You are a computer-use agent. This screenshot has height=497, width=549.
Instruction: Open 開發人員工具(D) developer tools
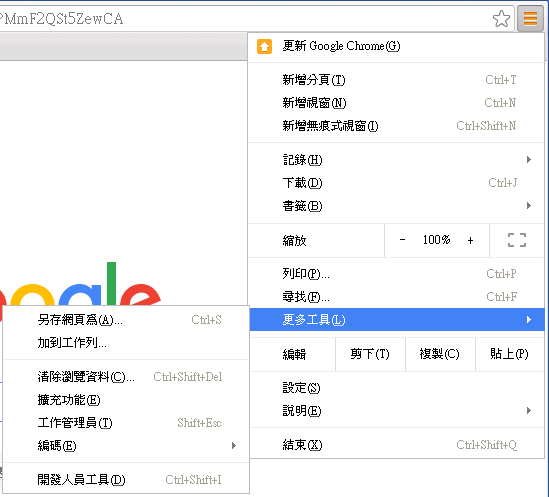tap(126, 480)
